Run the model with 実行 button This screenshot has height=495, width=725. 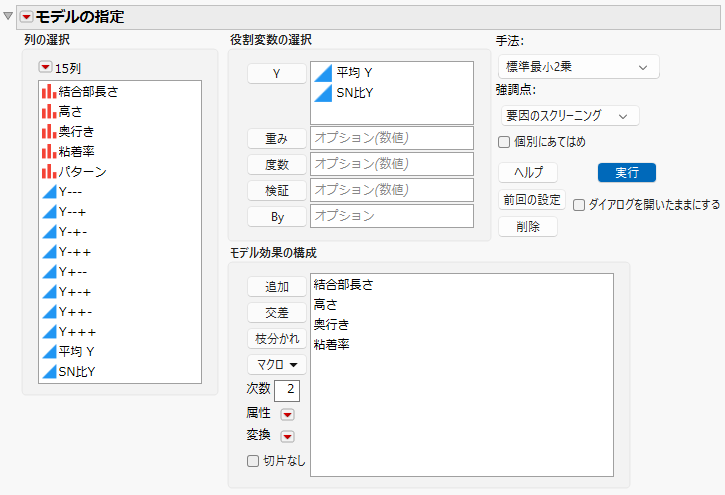click(627, 172)
